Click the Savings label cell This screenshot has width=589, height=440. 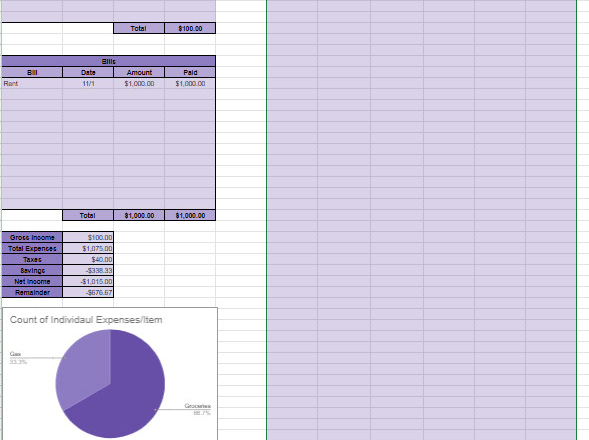(32, 270)
